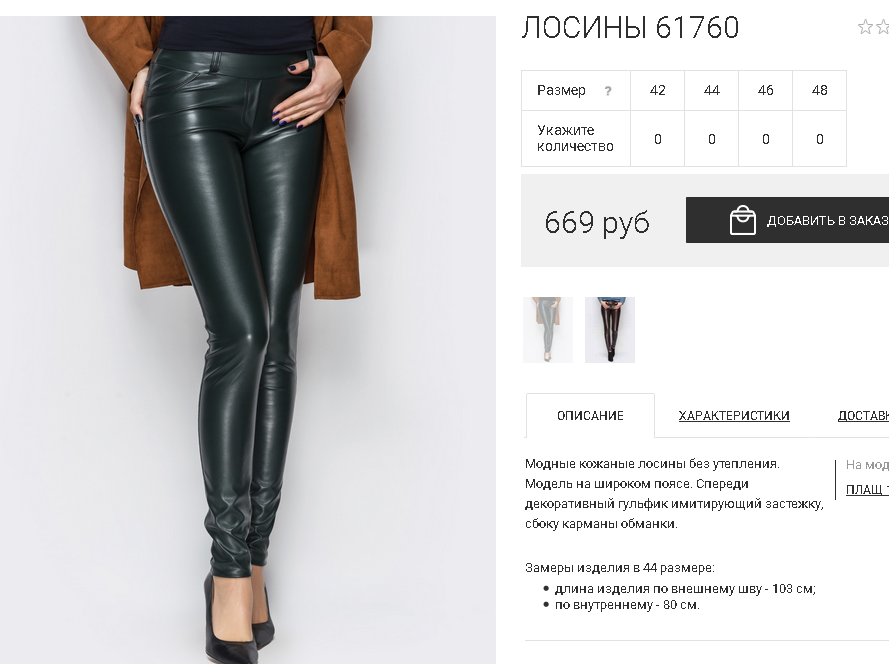The width and height of the screenshot is (889, 664).
Task: Open the ДОСТАВКА tab
Action: tap(863, 416)
